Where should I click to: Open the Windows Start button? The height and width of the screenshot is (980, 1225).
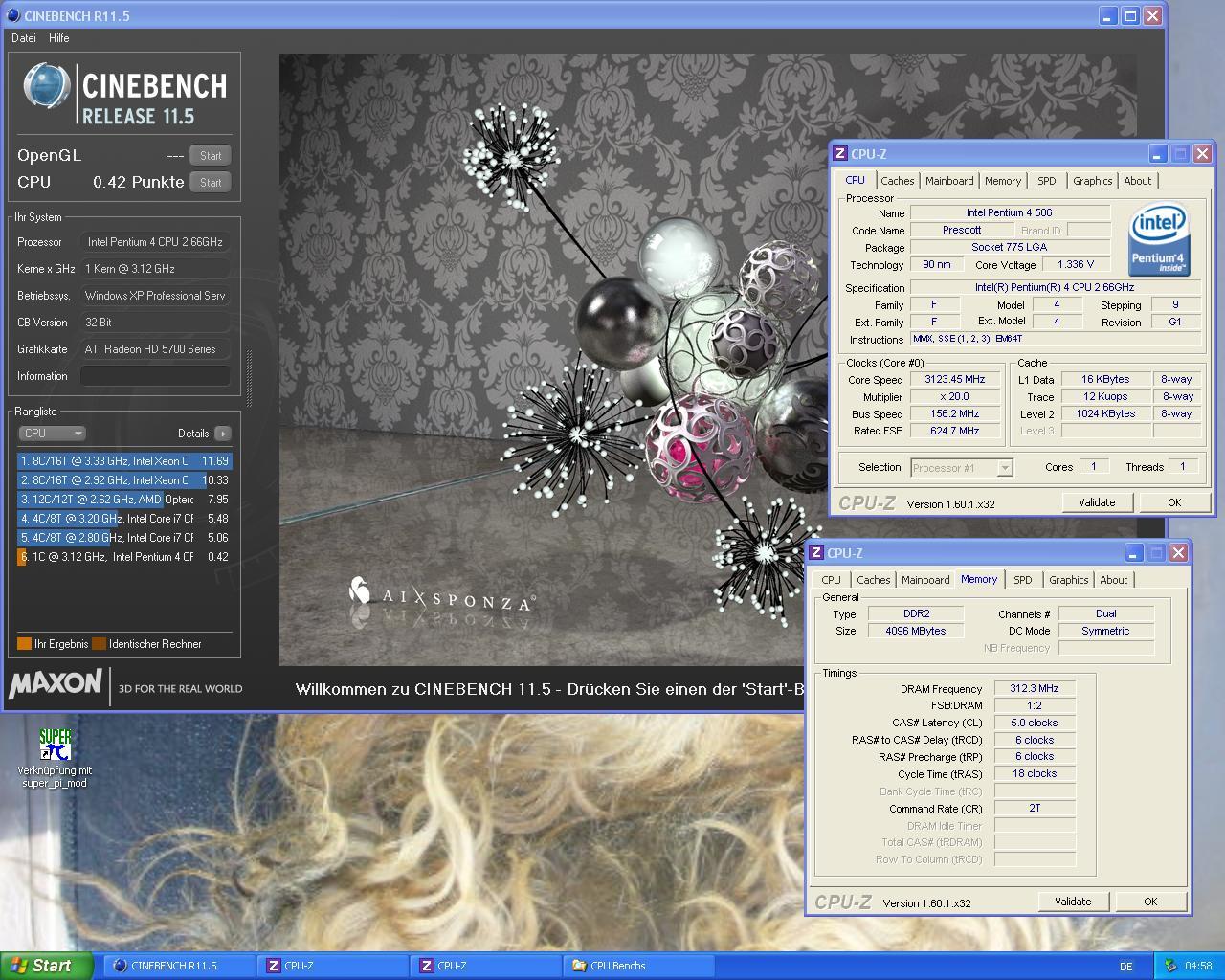pos(46,966)
